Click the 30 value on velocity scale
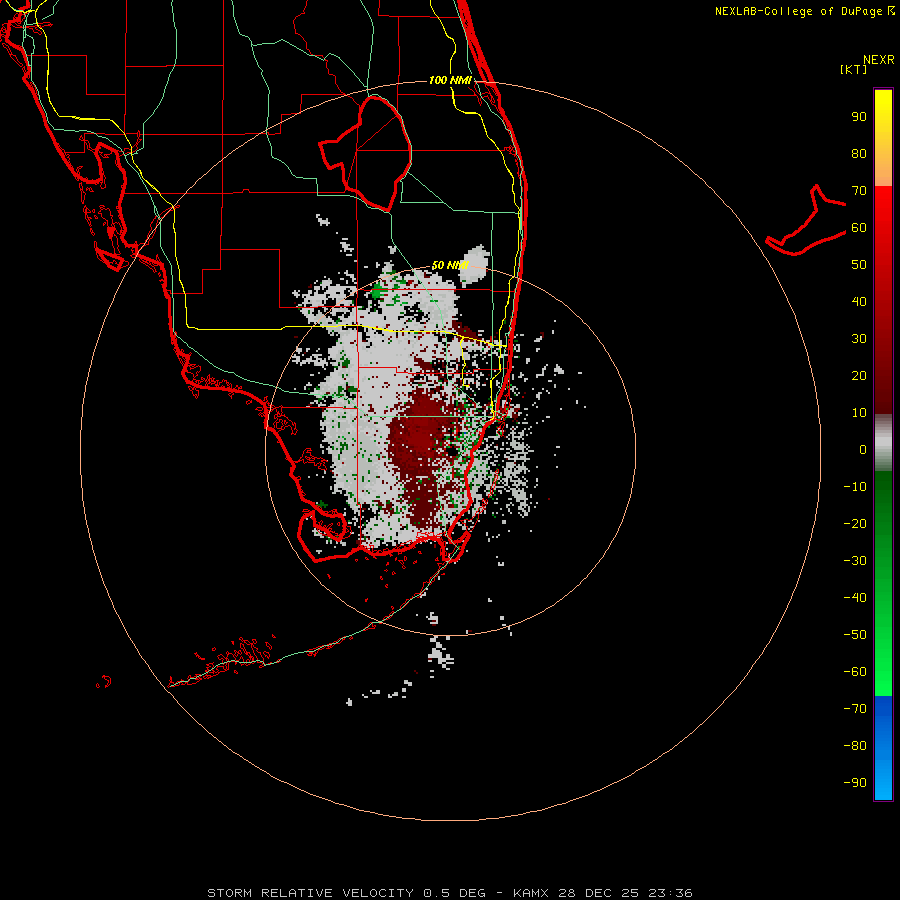Viewport: 900px width, 900px height. tap(859, 339)
